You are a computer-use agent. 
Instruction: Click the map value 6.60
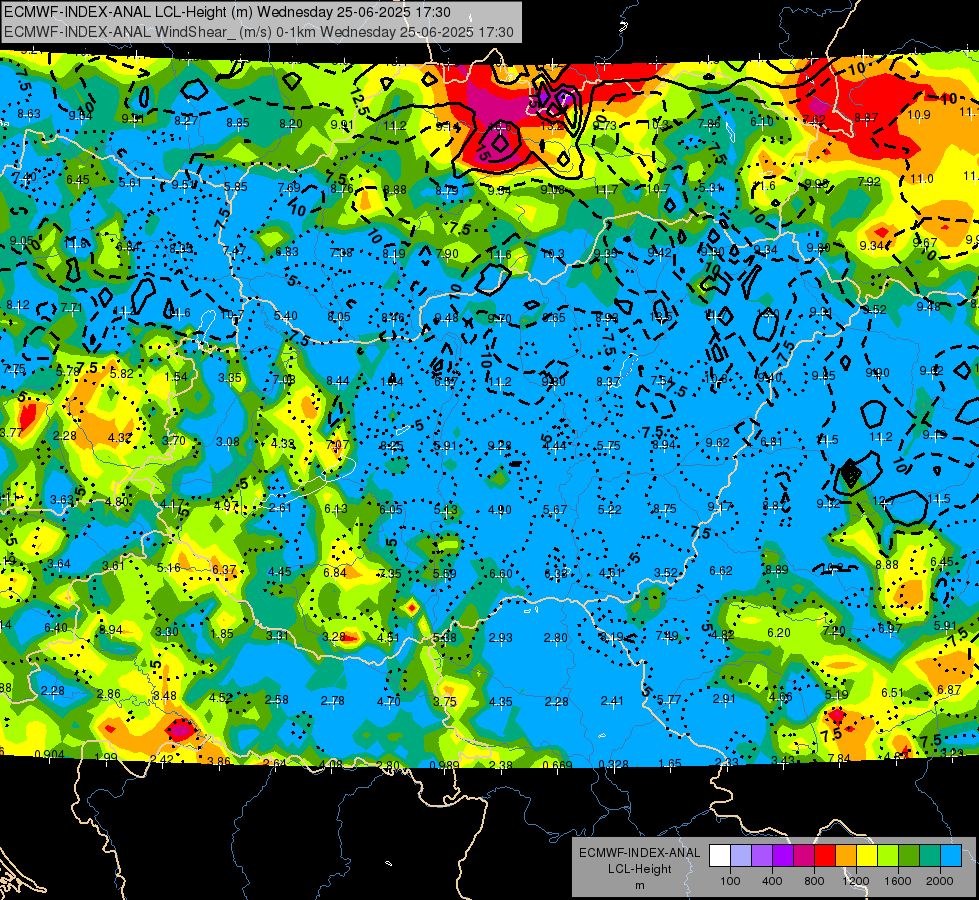point(500,574)
